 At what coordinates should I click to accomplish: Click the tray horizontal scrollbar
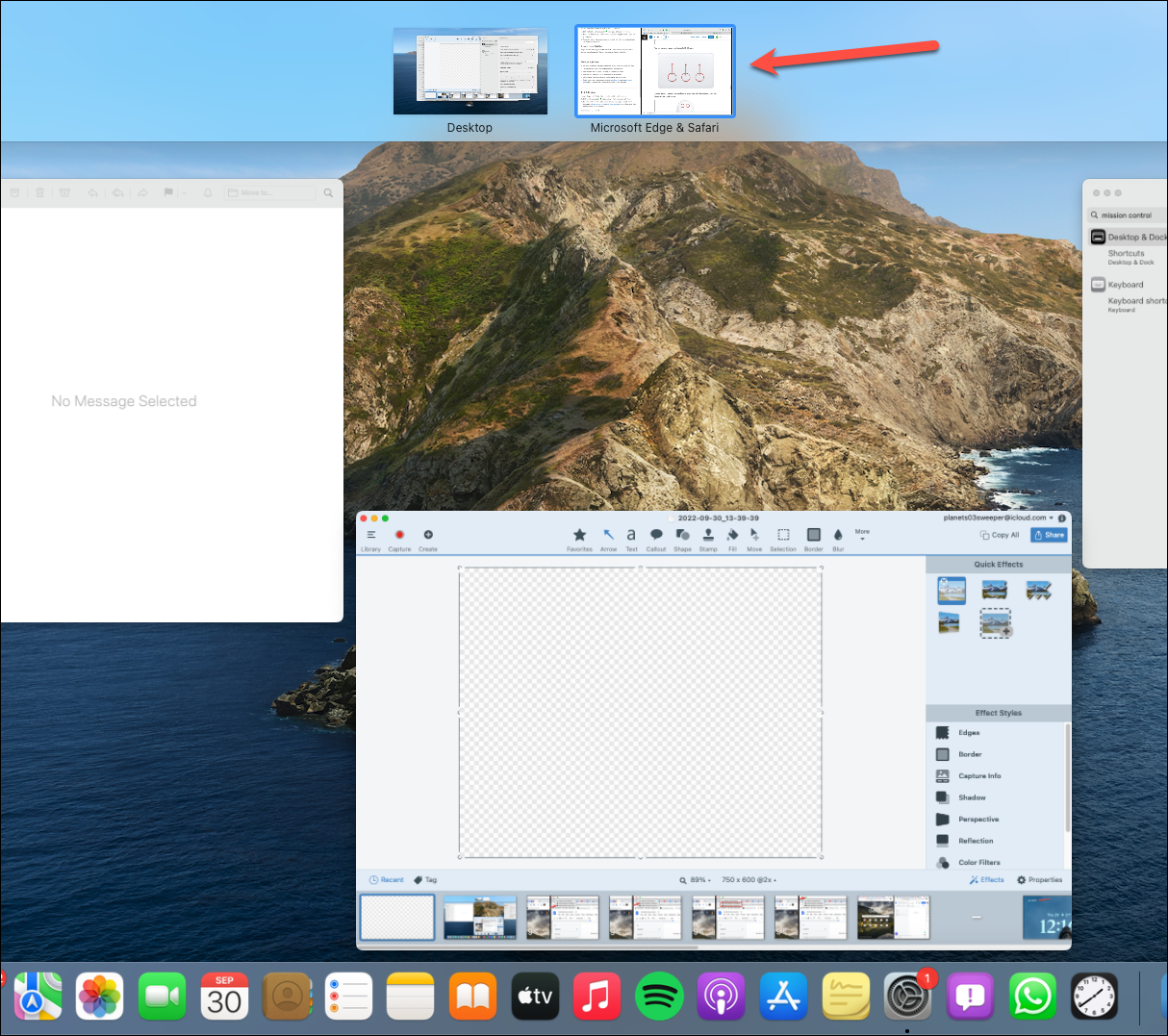[528, 947]
